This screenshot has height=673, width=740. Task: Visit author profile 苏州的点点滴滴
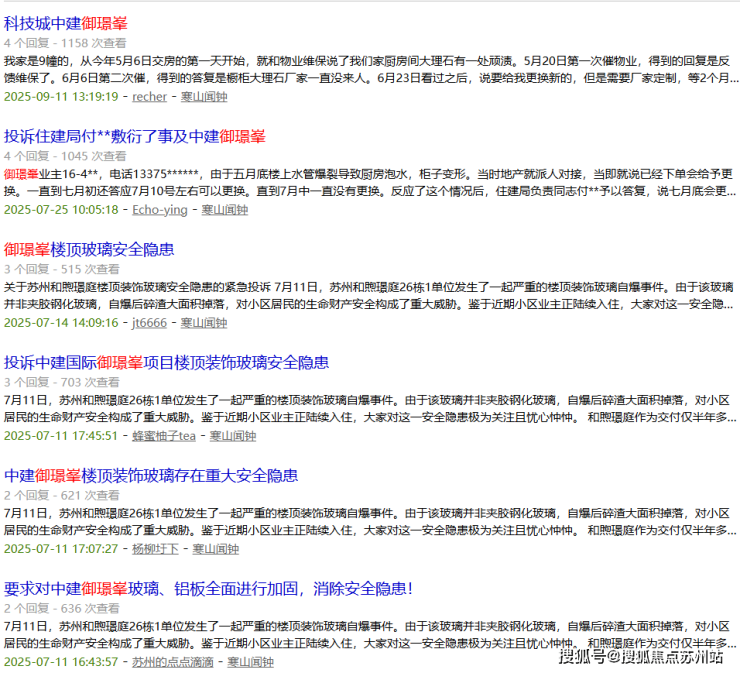pos(173,662)
